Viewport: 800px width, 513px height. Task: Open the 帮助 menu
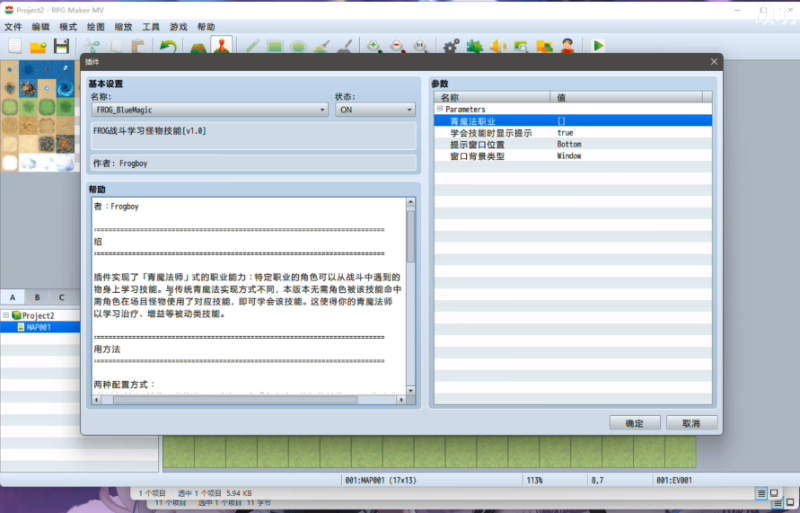click(x=206, y=27)
